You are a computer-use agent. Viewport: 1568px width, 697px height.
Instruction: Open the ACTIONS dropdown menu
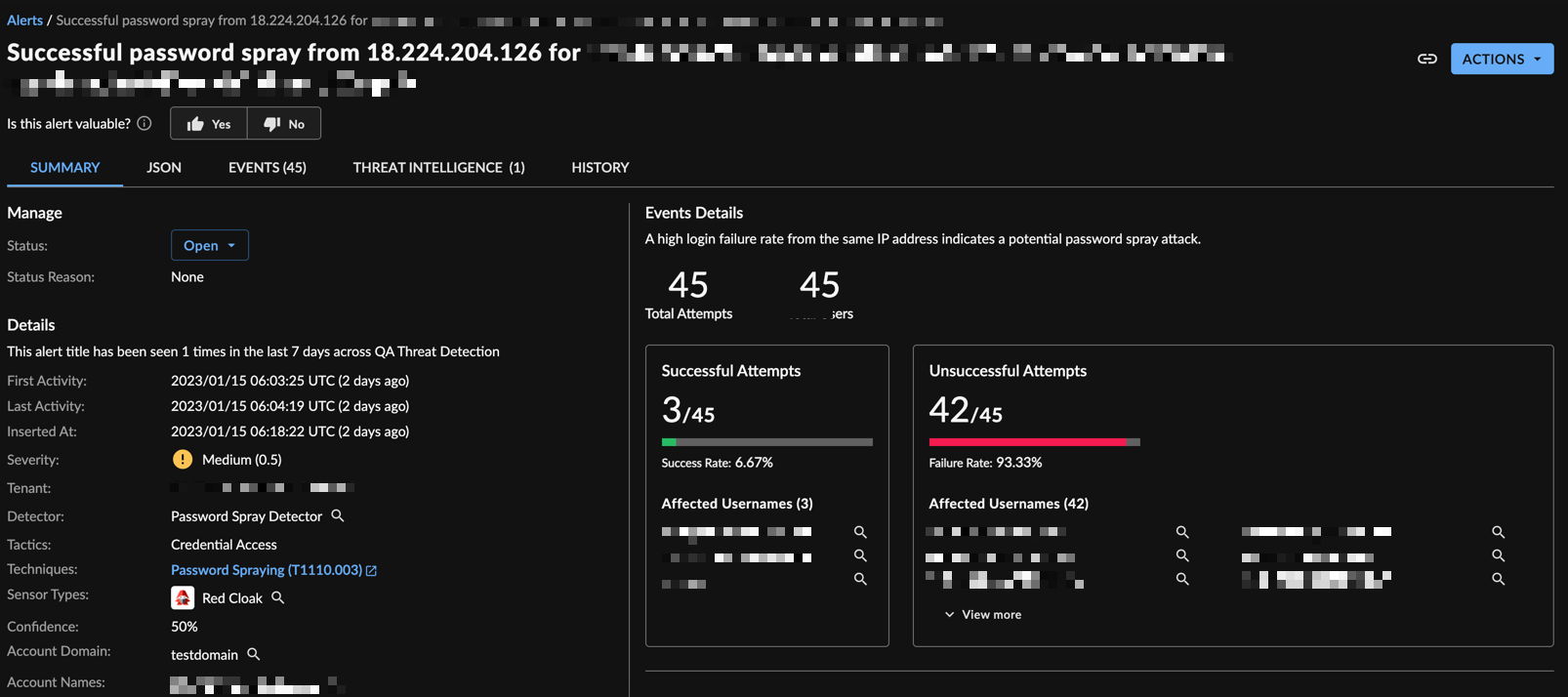coord(1502,59)
